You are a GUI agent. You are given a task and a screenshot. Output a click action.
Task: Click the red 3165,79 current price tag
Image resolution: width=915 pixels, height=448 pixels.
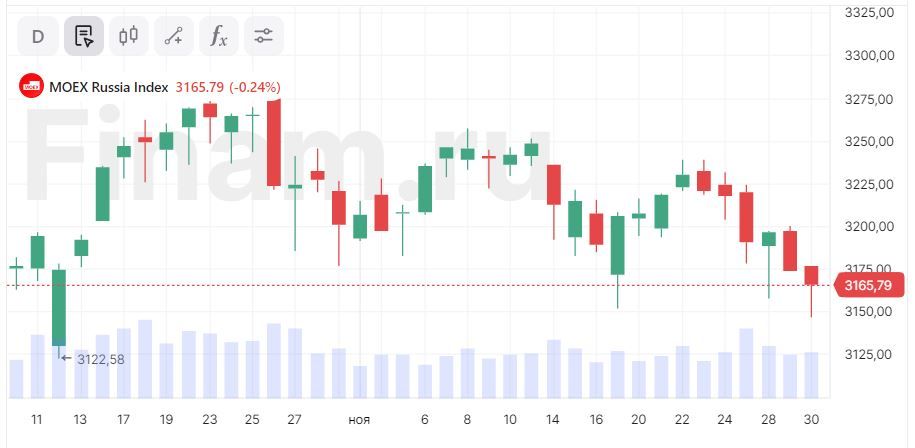pyautogui.click(x=866, y=286)
